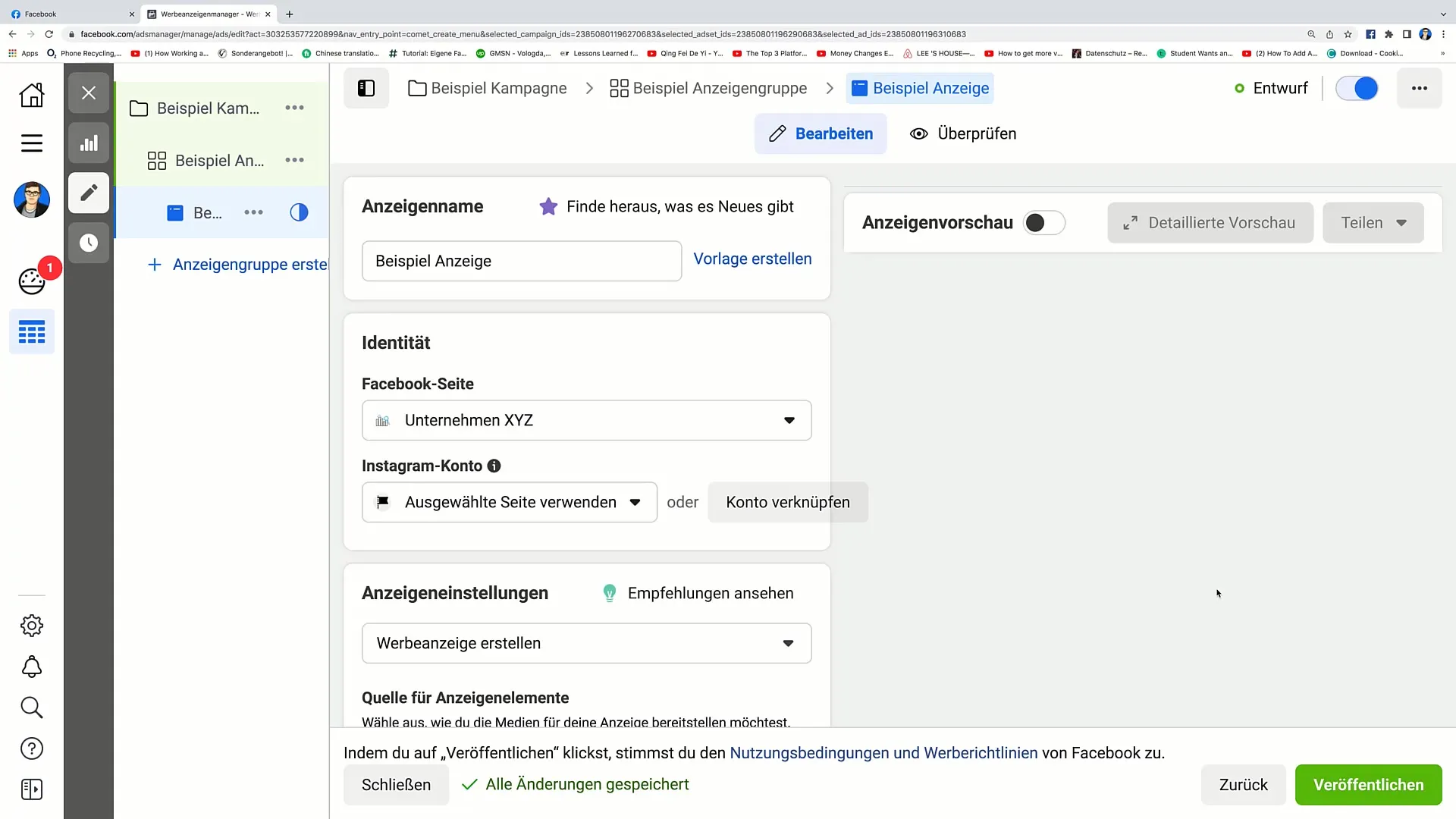The image size is (1456, 819).
Task: Click Zurück button
Action: click(x=1244, y=785)
